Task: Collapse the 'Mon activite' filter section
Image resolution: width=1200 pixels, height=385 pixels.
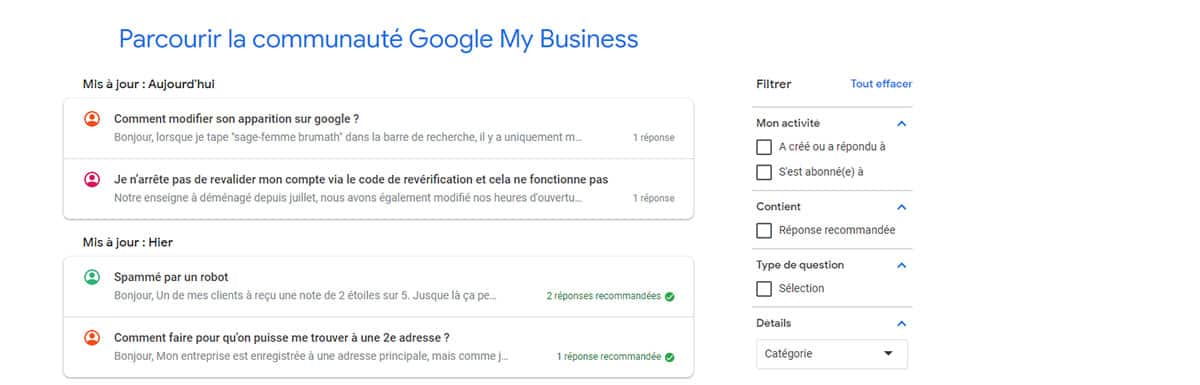Action: pos(902,124)
